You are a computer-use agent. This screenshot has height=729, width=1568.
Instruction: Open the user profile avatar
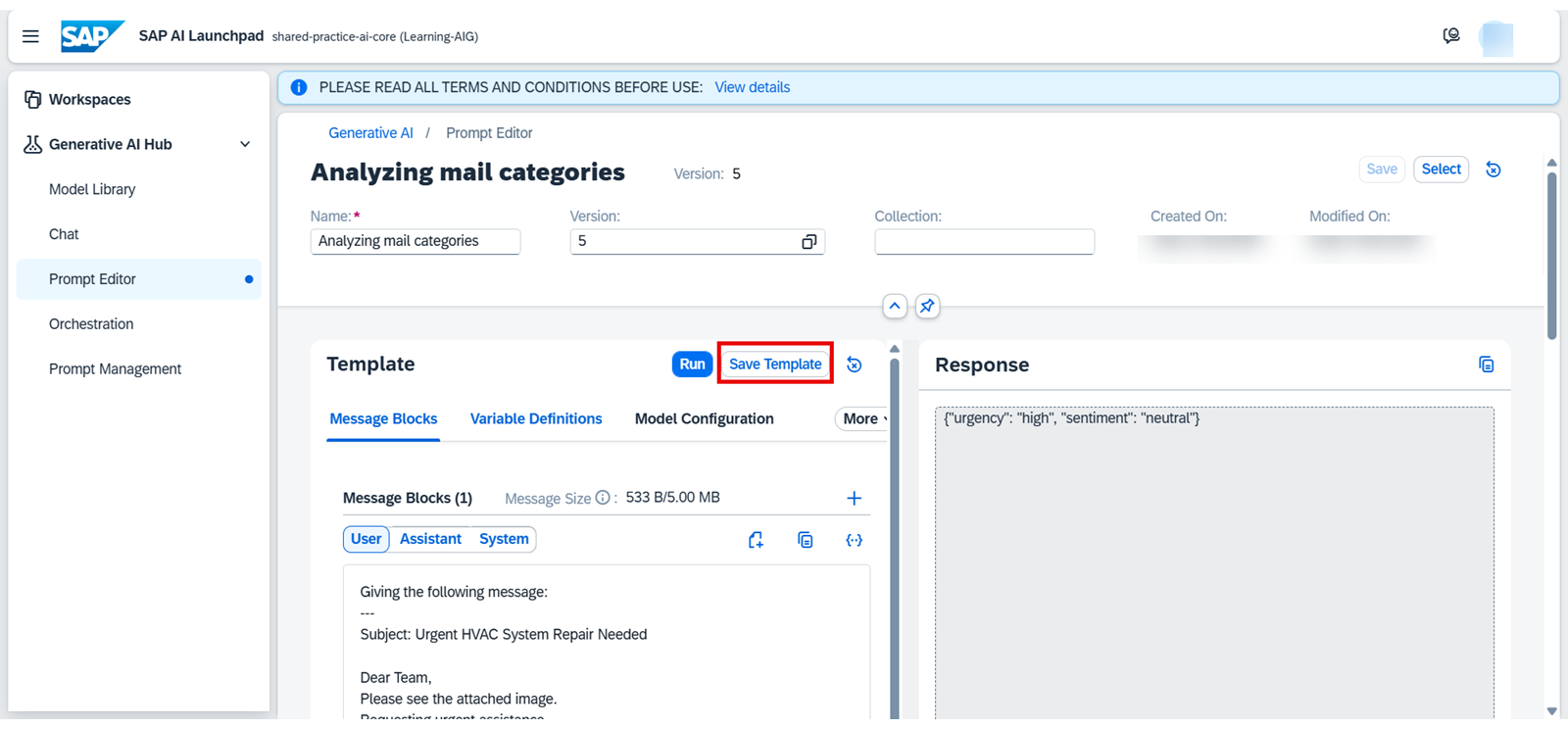1496,38
